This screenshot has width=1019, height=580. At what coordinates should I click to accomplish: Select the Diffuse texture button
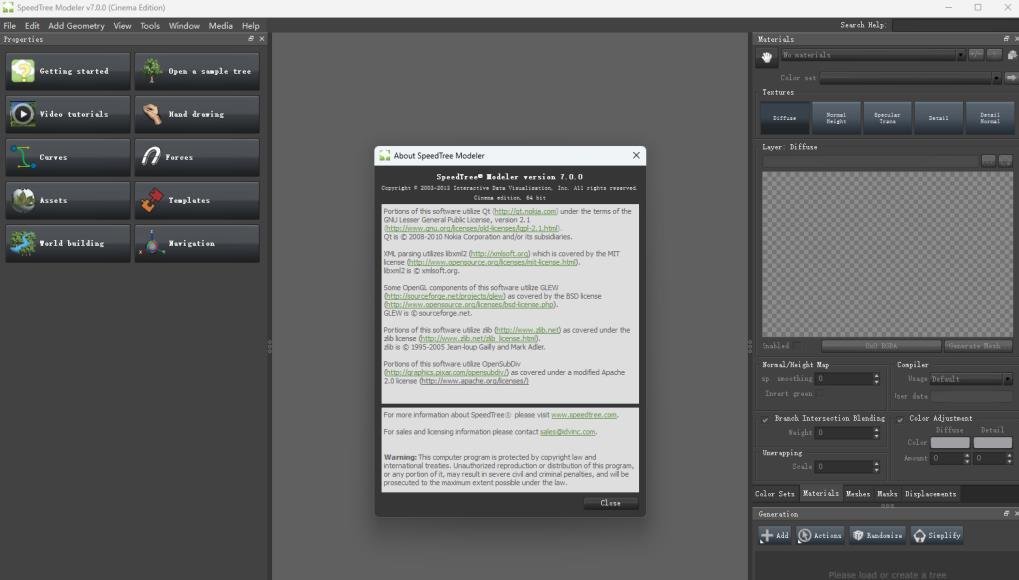[x=785, y=118]
